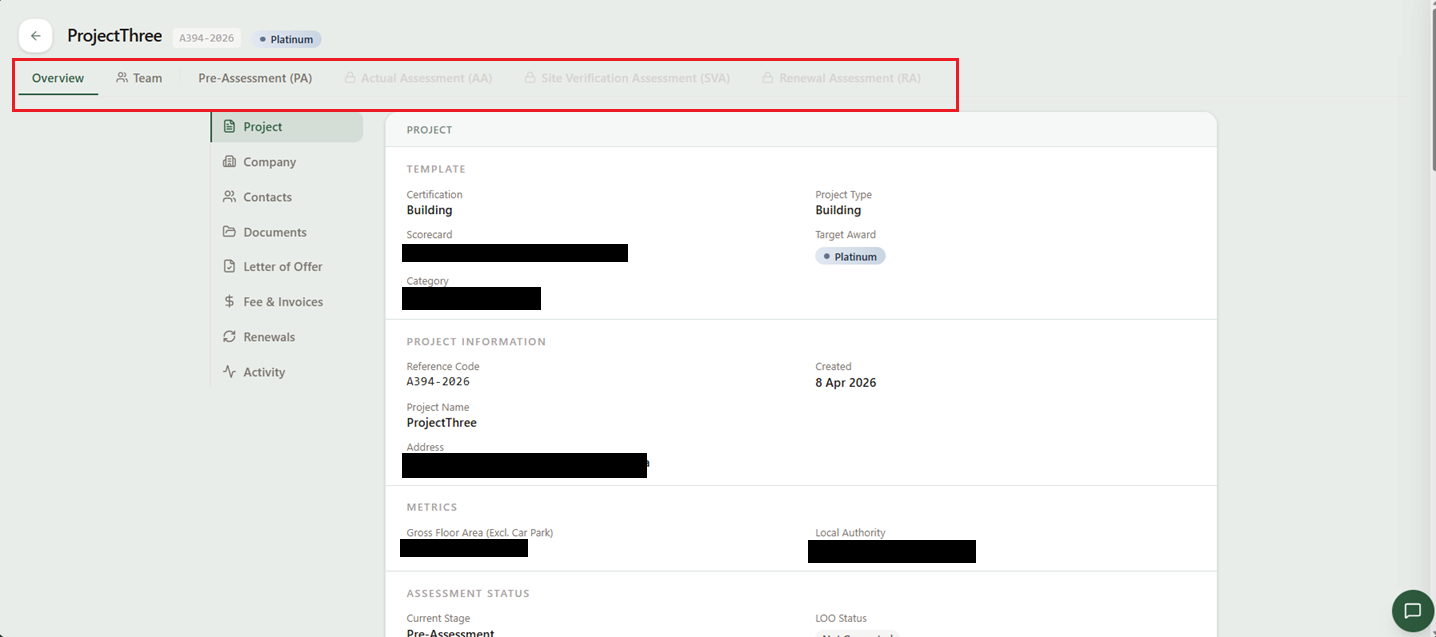Click the Platinum badge in the header
This screenshot has width=1436, height=637.
[286, 39]
